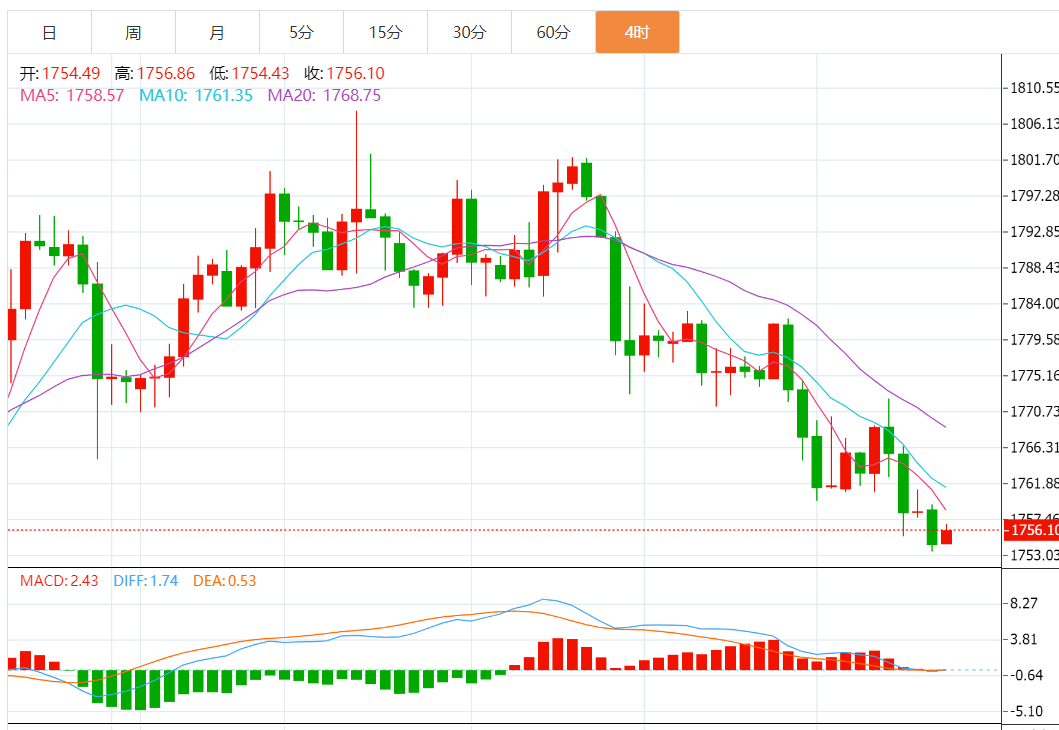The width and height of the screenshot is (1059, 730).
Task: Select the 周 weekly timeframe tab
Action: pos(133,32)
